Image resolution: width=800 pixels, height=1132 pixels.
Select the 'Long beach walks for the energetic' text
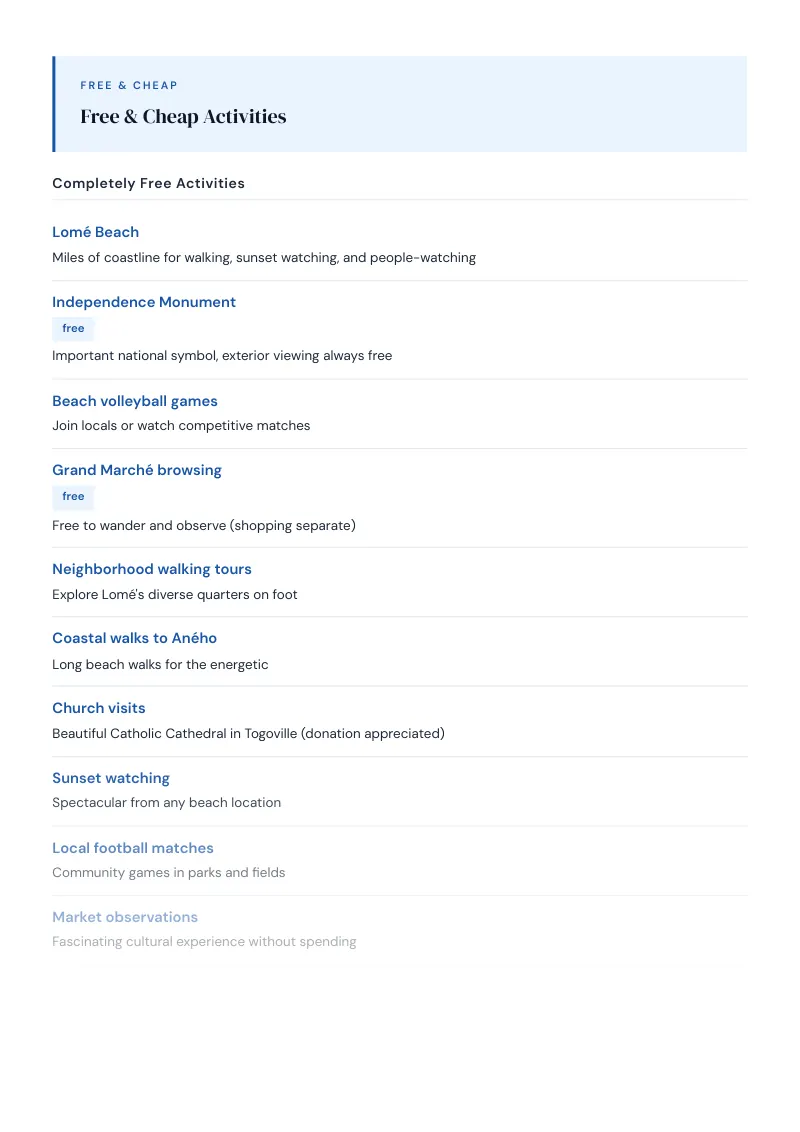160,664
